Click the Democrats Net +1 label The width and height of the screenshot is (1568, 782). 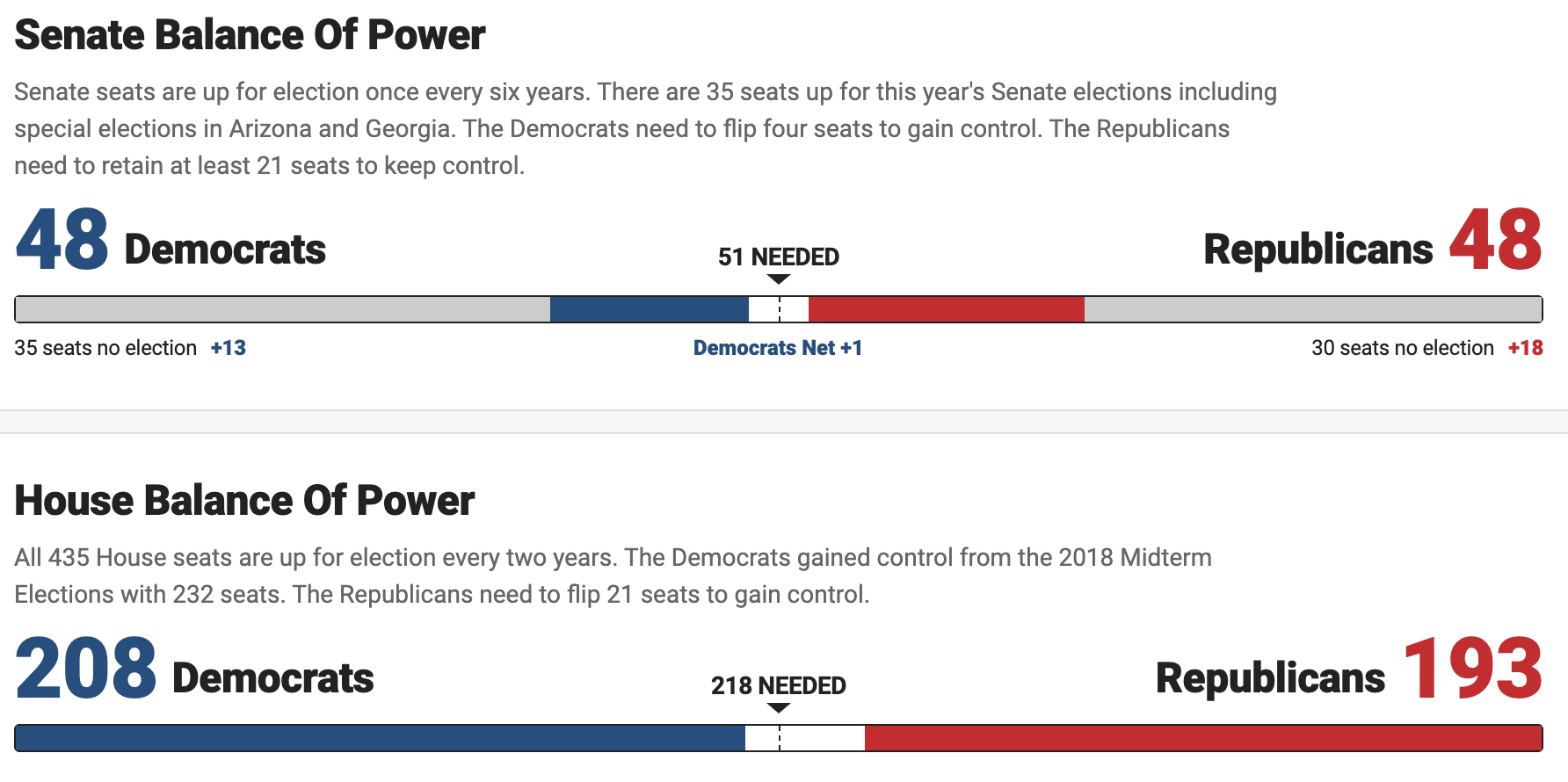[x=778, y=348]
